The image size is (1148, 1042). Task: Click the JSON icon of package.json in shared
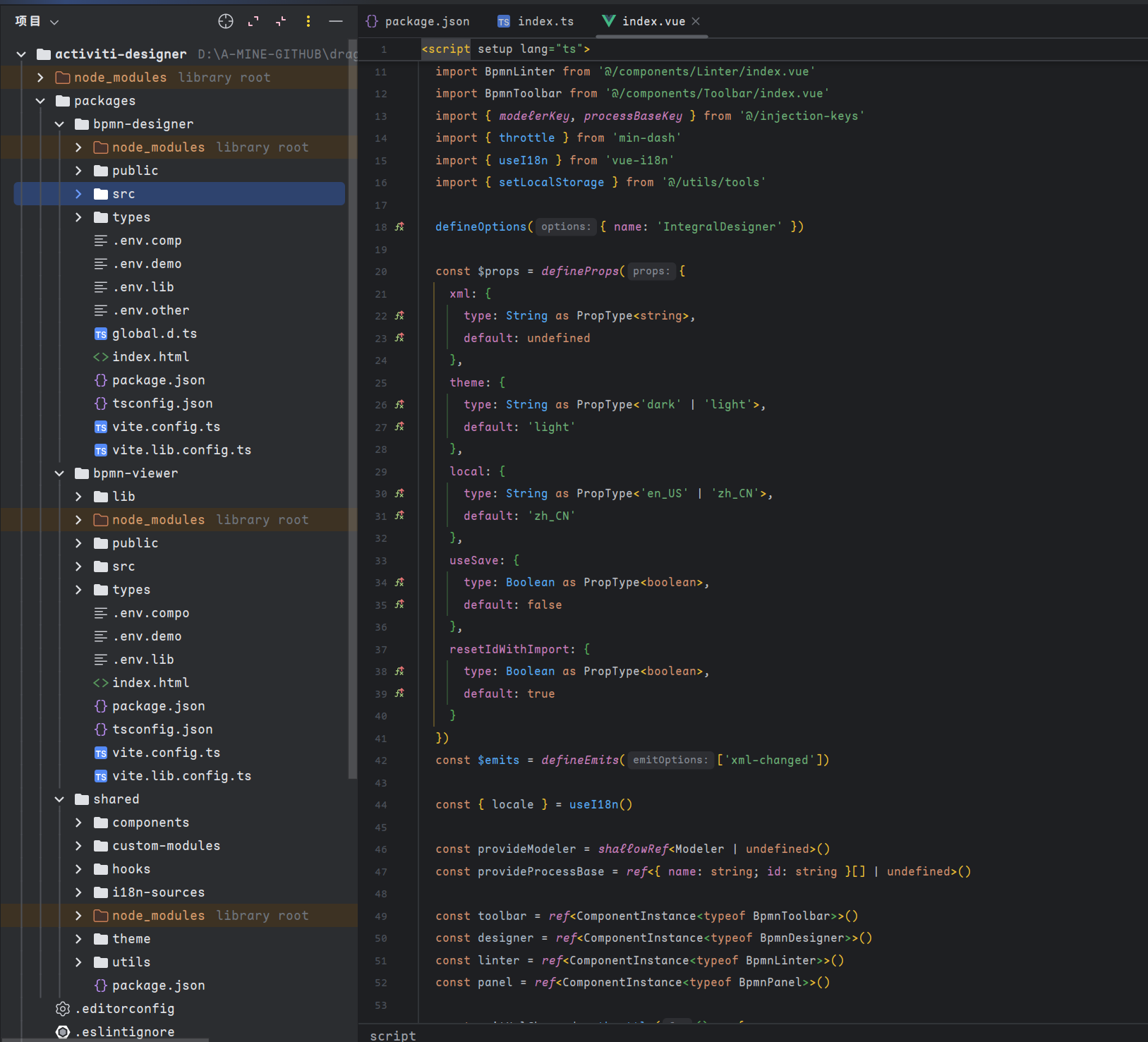point(101,985)
